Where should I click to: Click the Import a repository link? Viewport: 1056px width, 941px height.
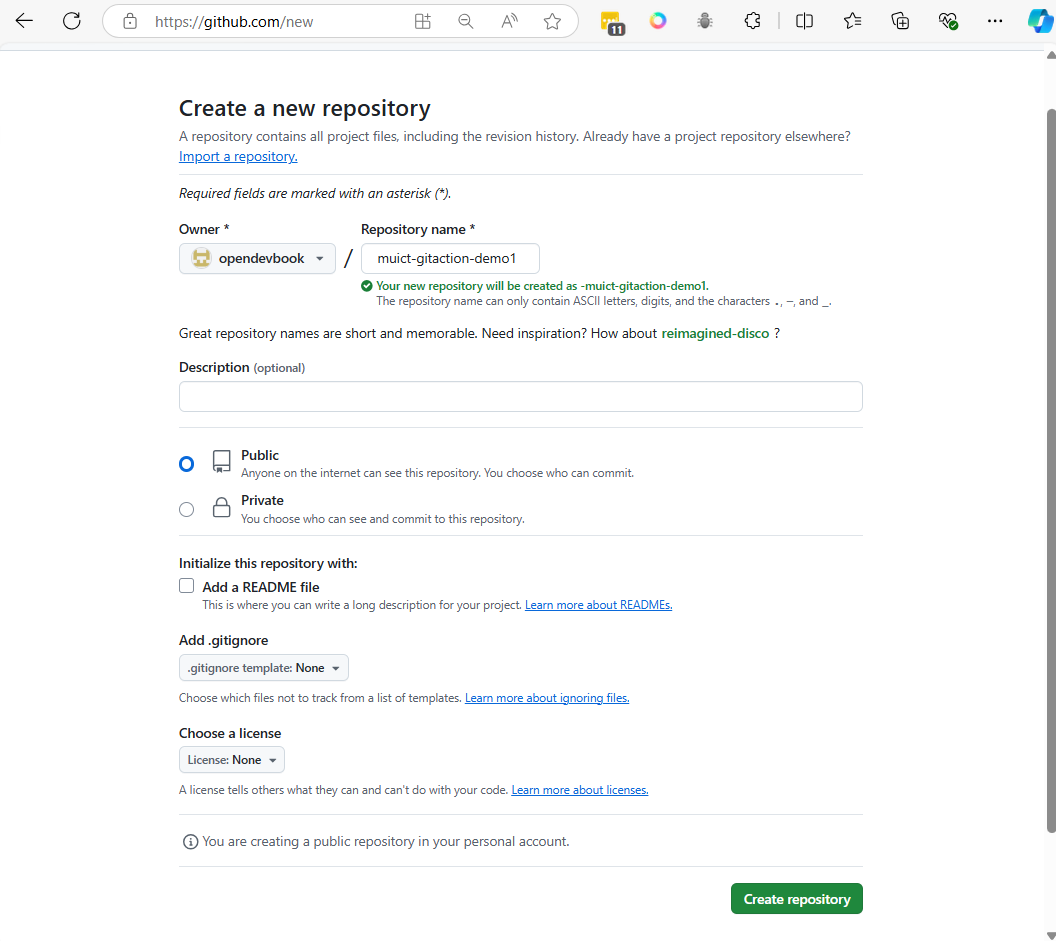point(238,156)
